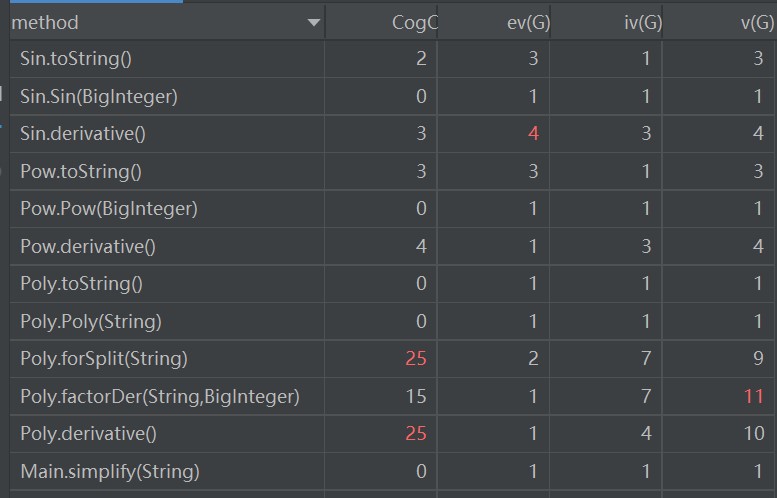777x498 pixels.
Task: Select the Poly.toString() method
Action: pyautogui.click(x=82, y=284)
